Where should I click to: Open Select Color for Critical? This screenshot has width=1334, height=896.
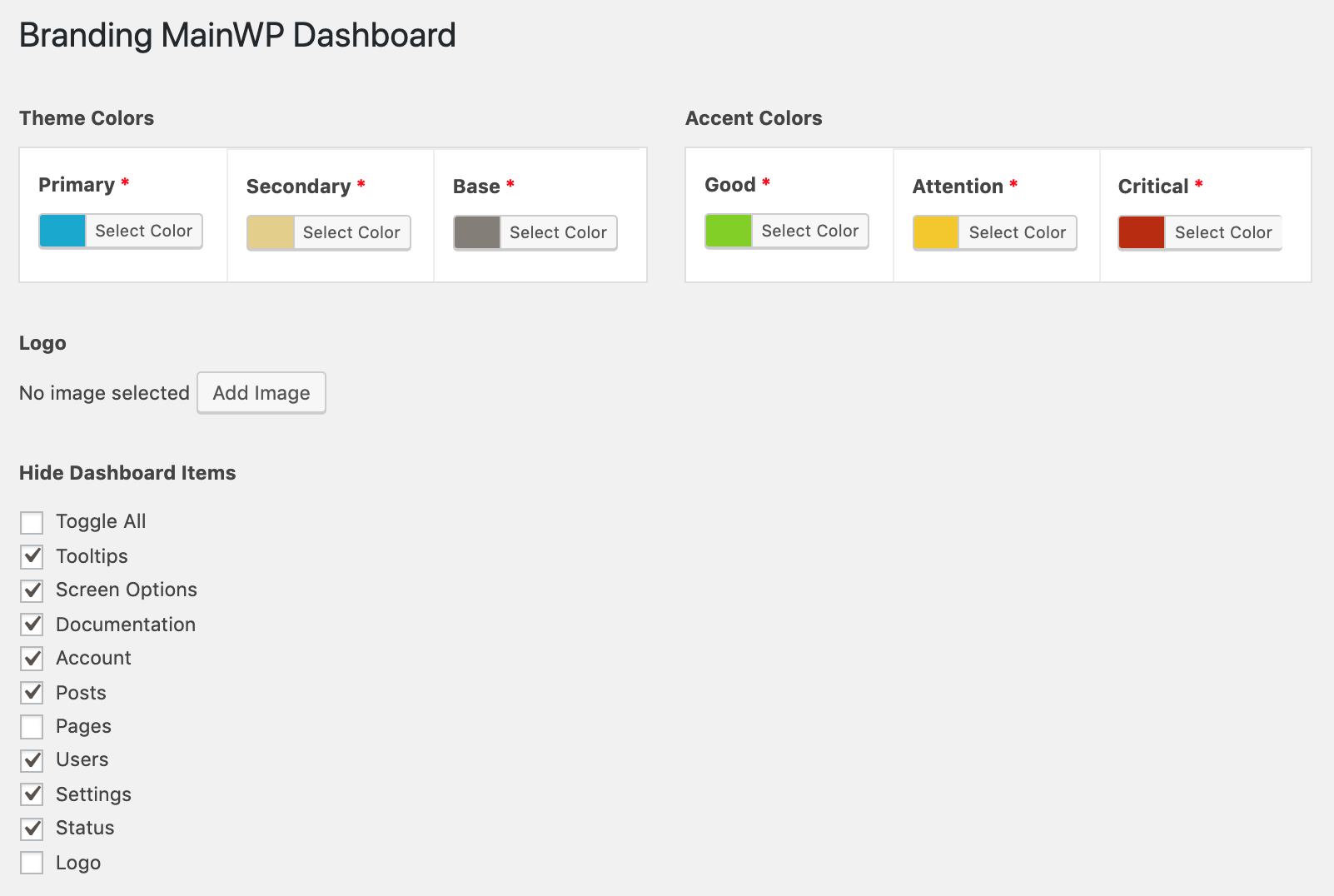pos(1222,232)
